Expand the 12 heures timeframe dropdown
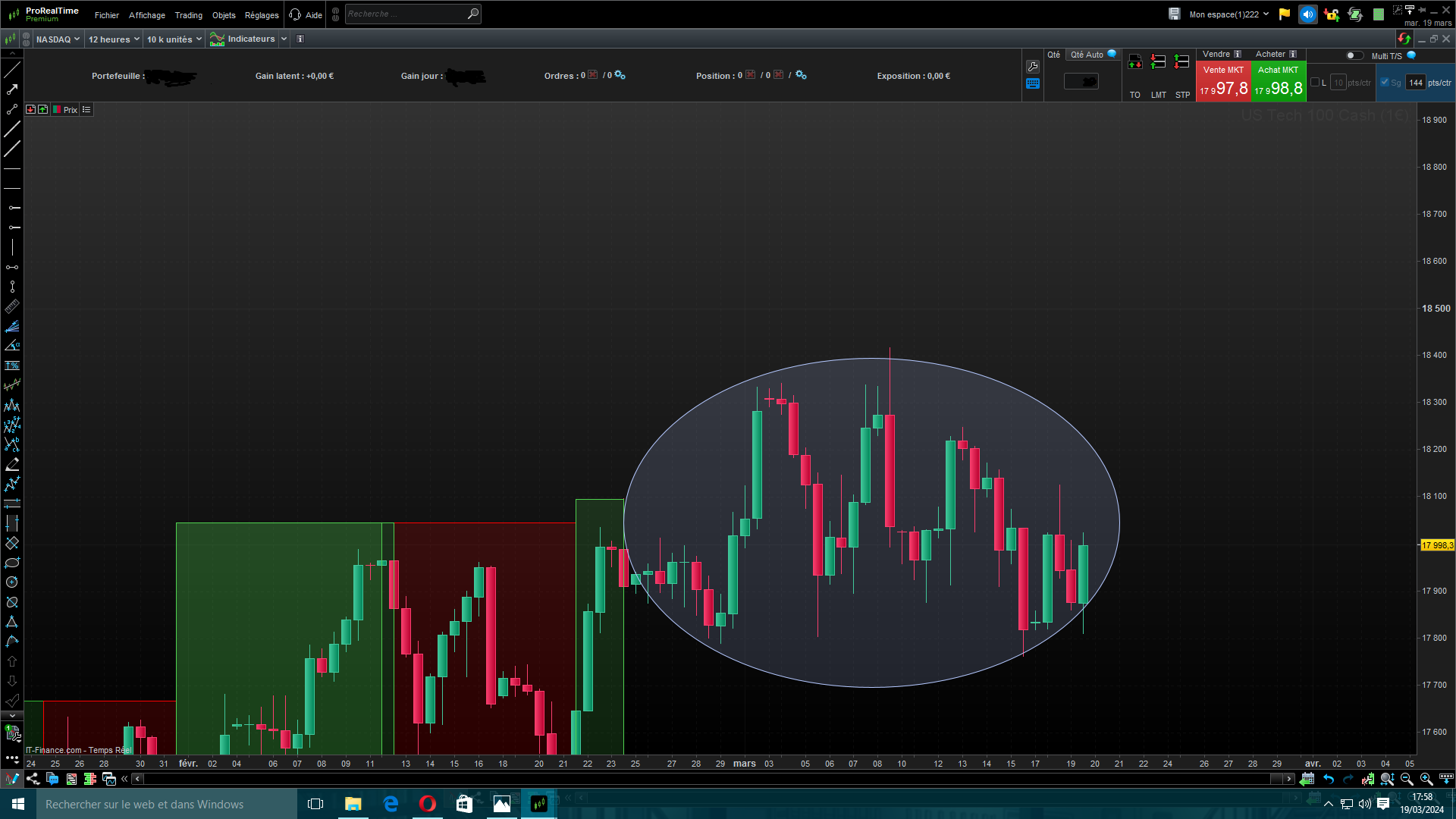 (x=114, y=39)
